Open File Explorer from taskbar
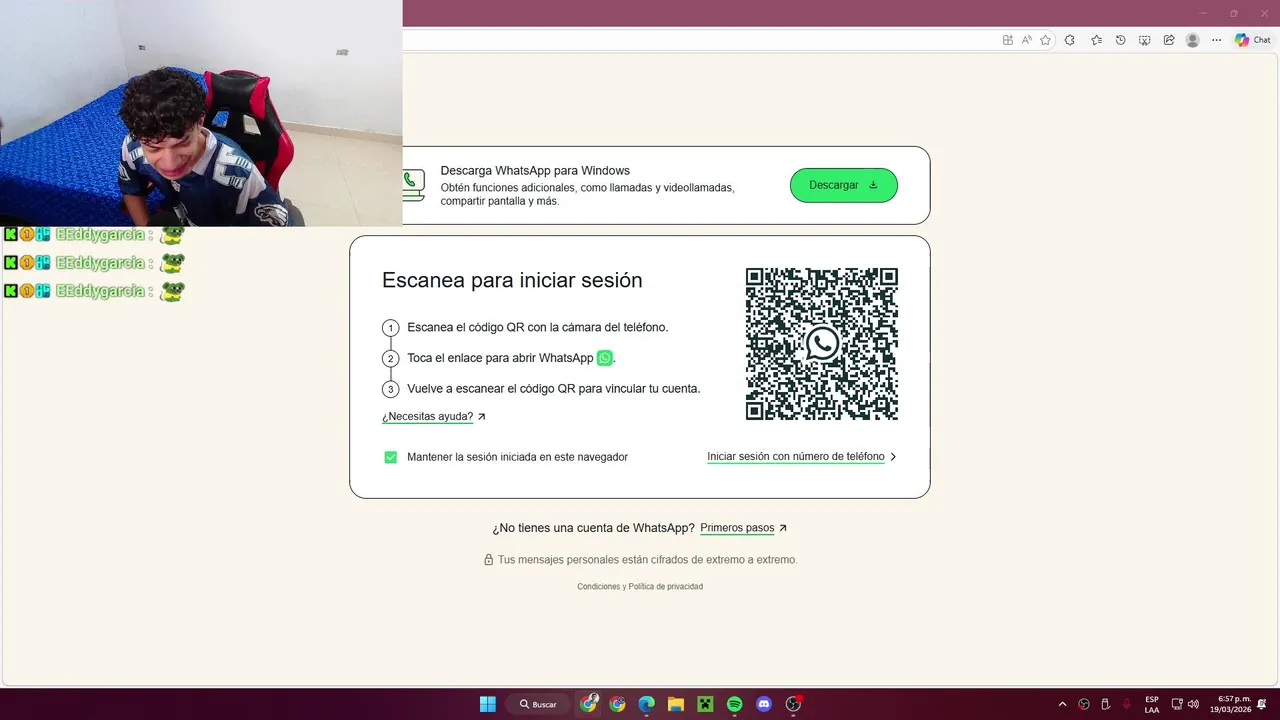Image resolution: width=1280 pixels, height=720 pixels. tap(675, 704)
